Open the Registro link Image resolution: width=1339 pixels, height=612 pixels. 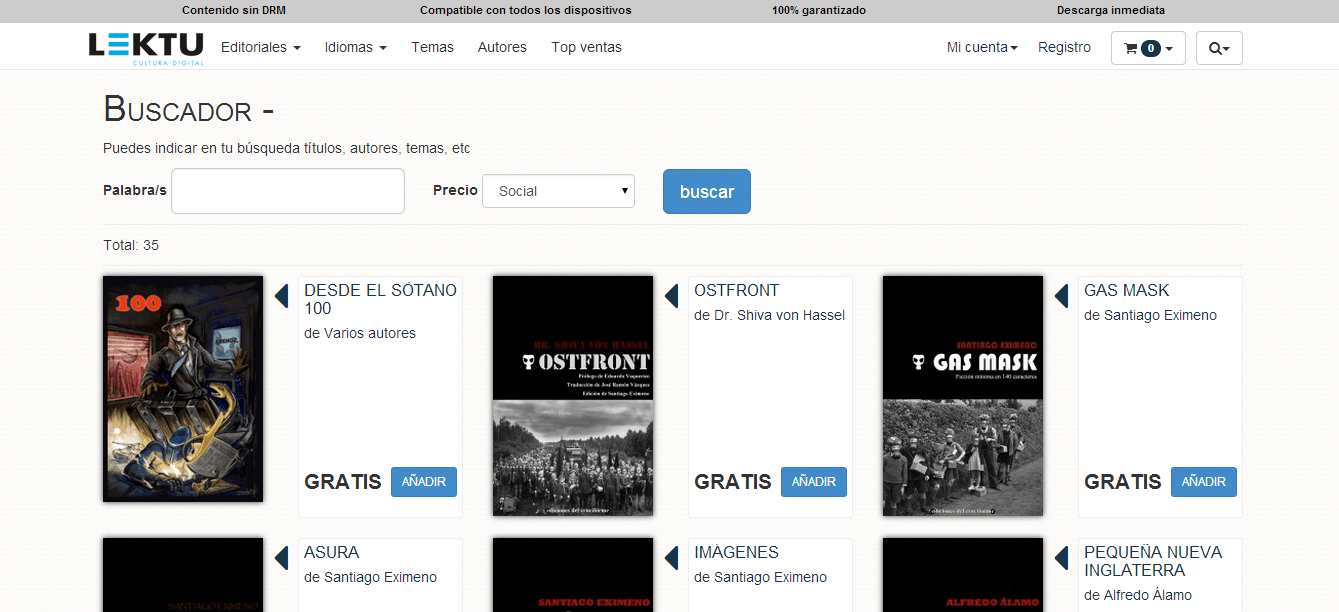coord(1064,47)
